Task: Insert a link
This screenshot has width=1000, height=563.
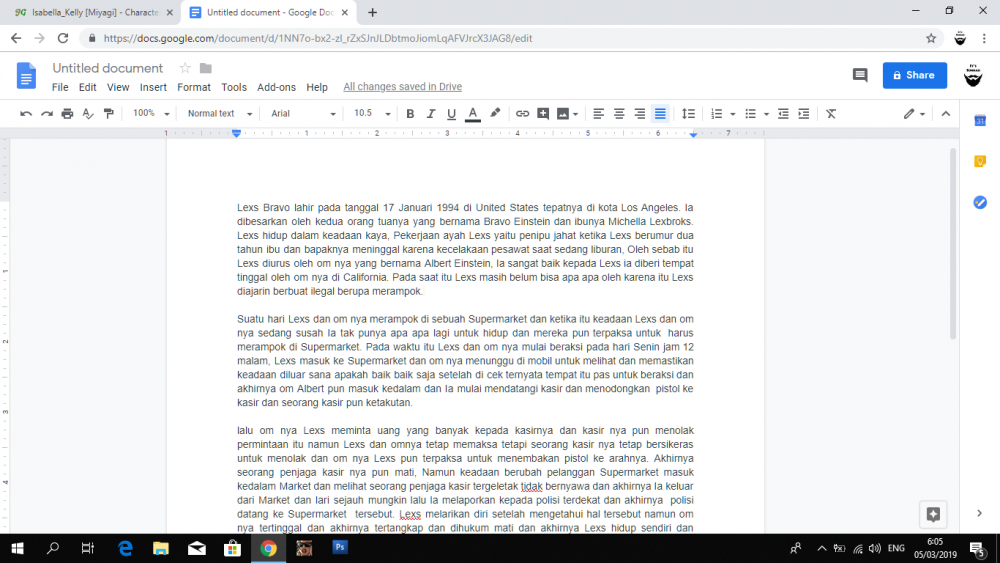Action: pos(522,113)
